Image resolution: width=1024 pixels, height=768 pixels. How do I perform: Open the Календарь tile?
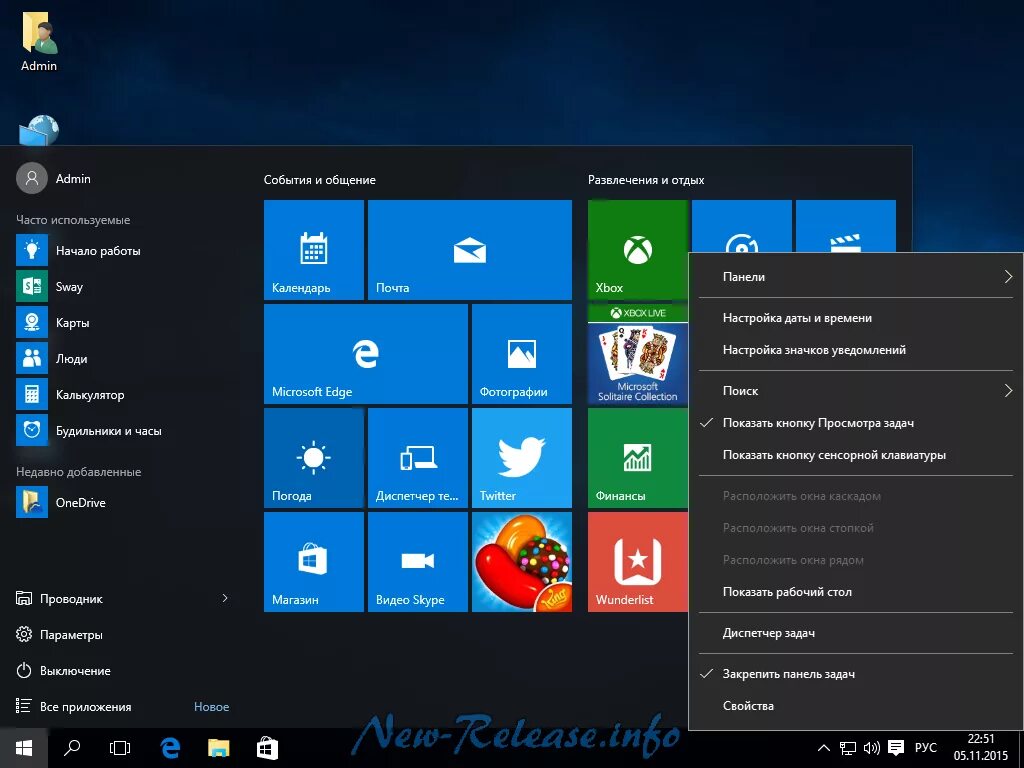click(x=313, y=250)
